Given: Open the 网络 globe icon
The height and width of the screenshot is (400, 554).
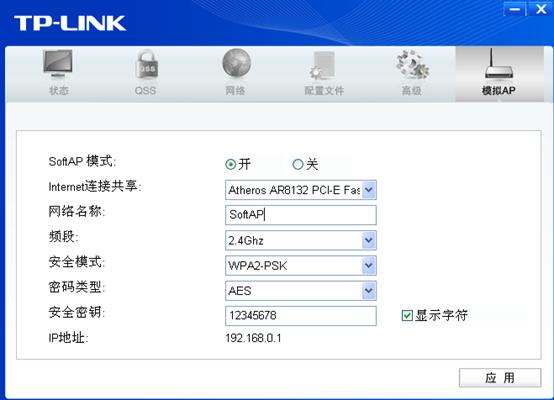Looking at the screenshot, I should pyautogui.click(x=236, y=64).
